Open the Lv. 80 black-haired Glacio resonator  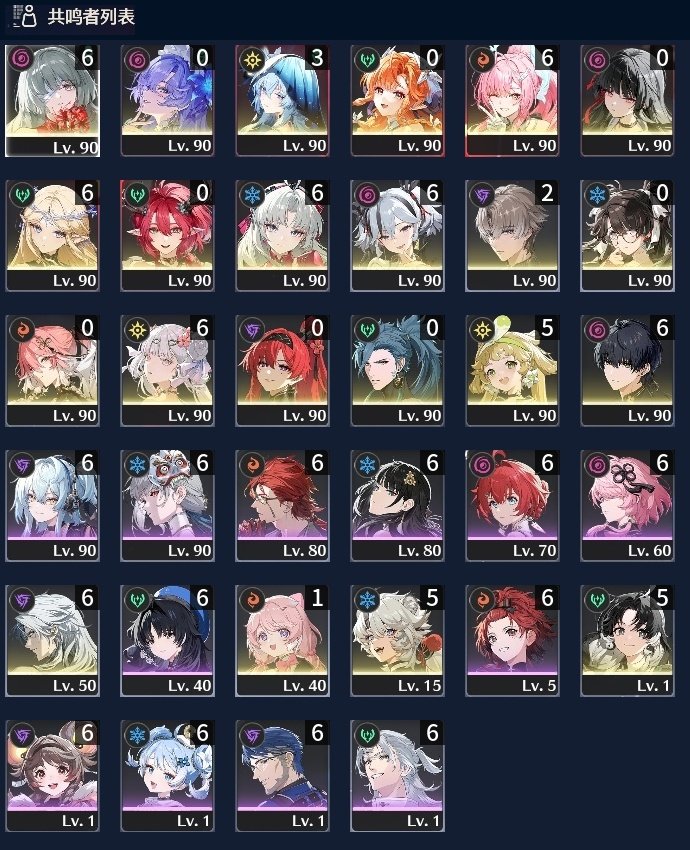click(x=397, y=506)
